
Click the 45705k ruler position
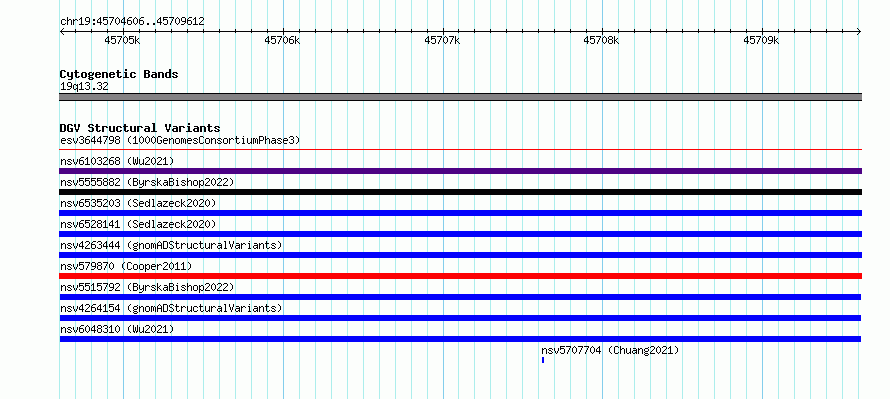pos(122,40)
